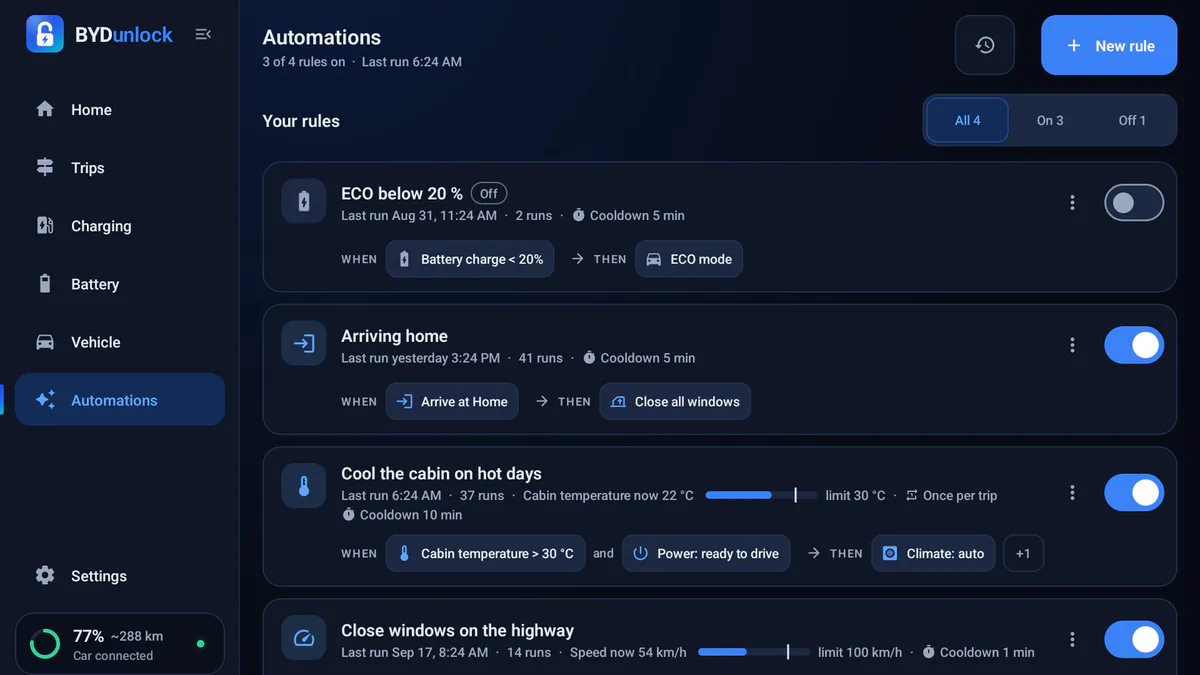Show the All 4 rules filter
1200x675 pixels.
tap(967, 120)
